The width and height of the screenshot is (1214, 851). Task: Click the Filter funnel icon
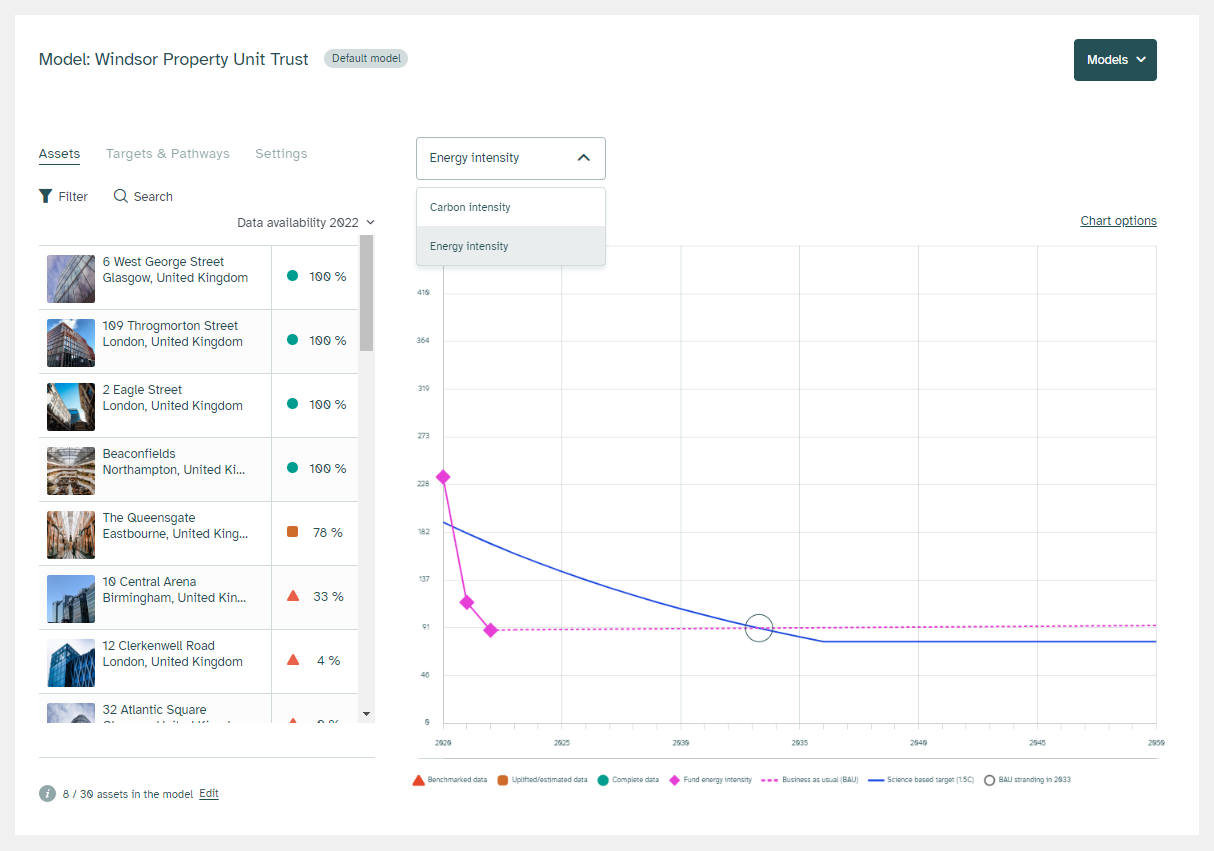(45, 196)
